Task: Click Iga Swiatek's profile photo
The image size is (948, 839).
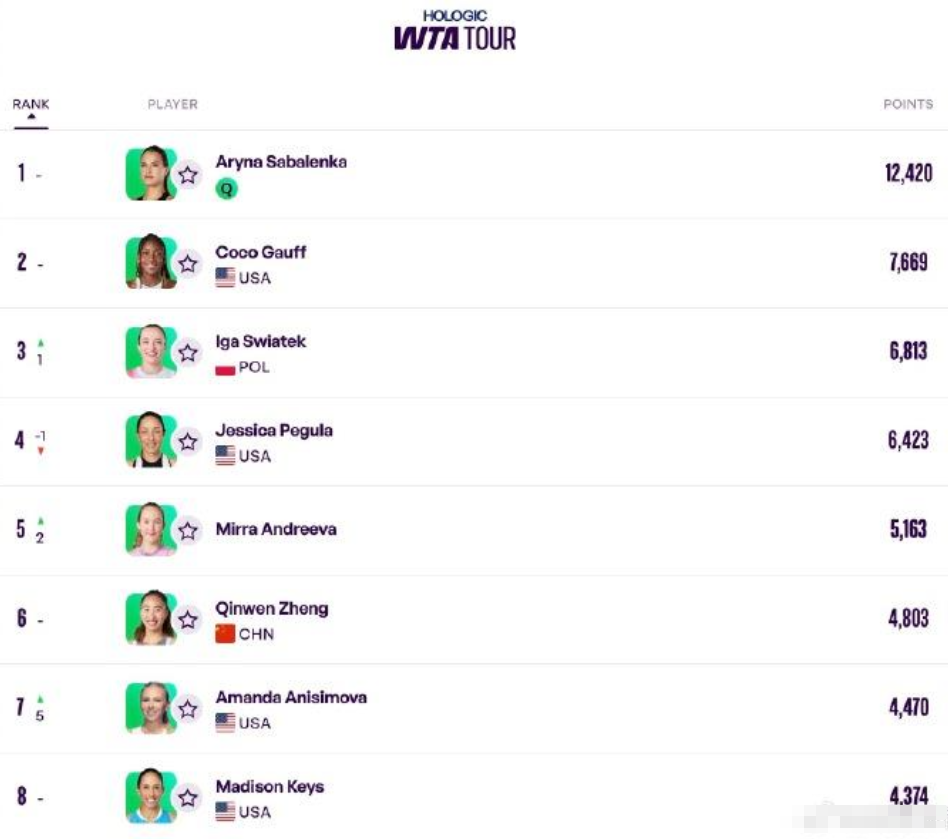Action: (151, 352)
